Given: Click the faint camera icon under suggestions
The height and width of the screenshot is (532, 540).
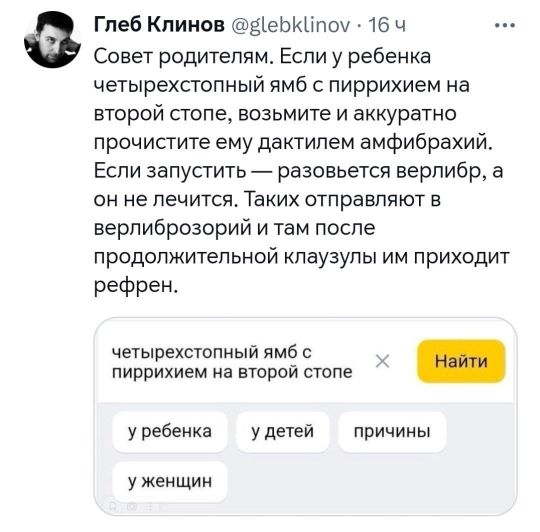Looking at the screenshot, I should [x=132, y=506].
